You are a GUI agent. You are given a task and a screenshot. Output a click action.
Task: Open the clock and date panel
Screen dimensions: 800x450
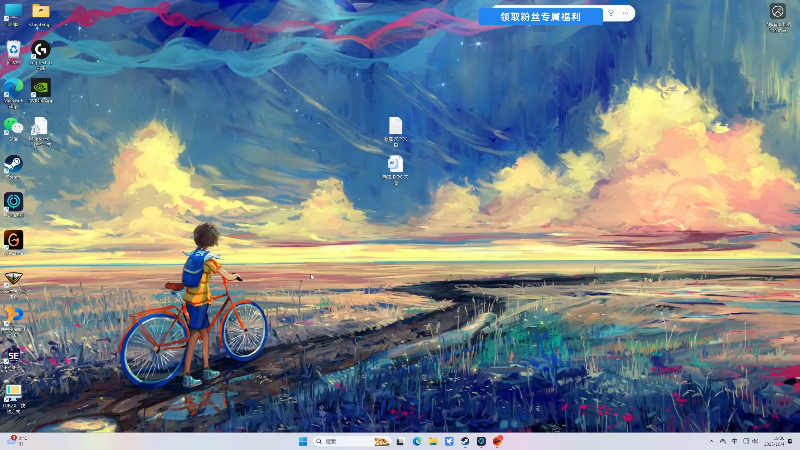click(x=776, y=441)
